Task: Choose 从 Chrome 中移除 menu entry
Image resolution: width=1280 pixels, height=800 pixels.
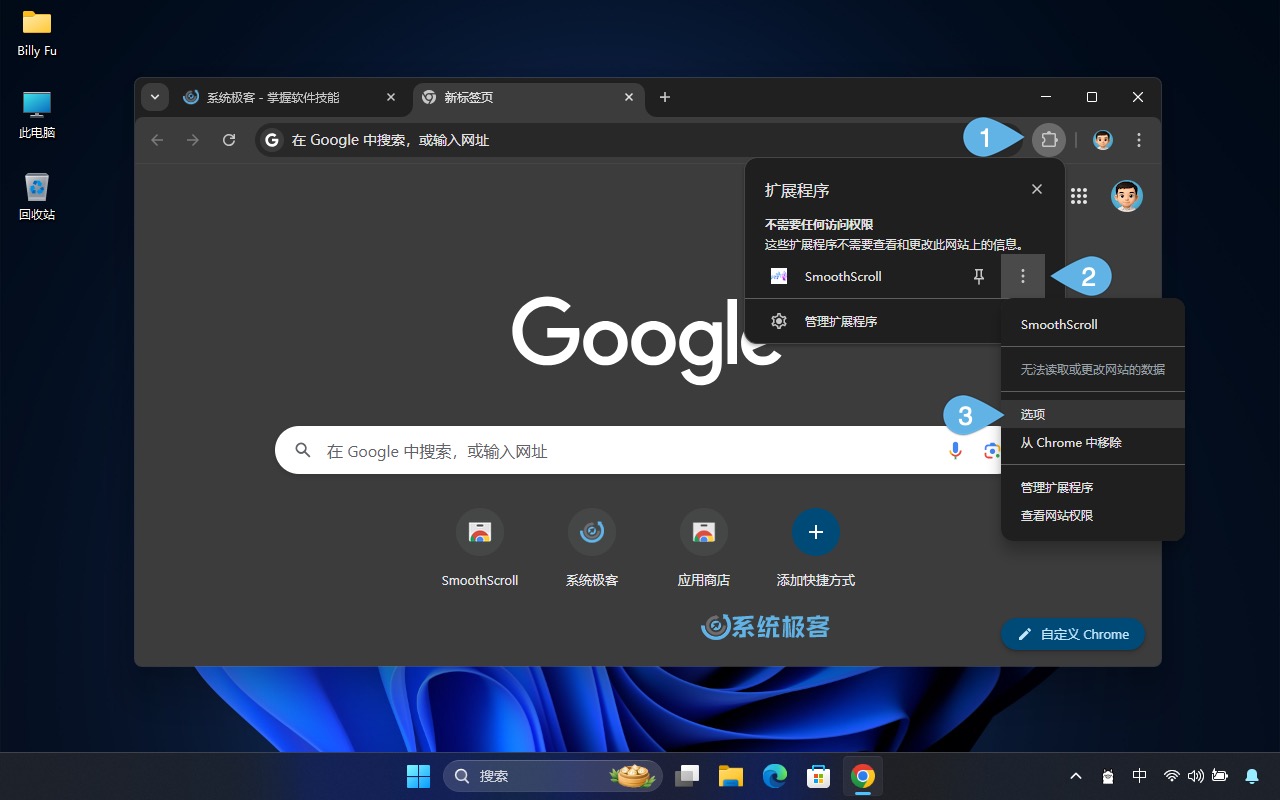Action: (1092, 442)
